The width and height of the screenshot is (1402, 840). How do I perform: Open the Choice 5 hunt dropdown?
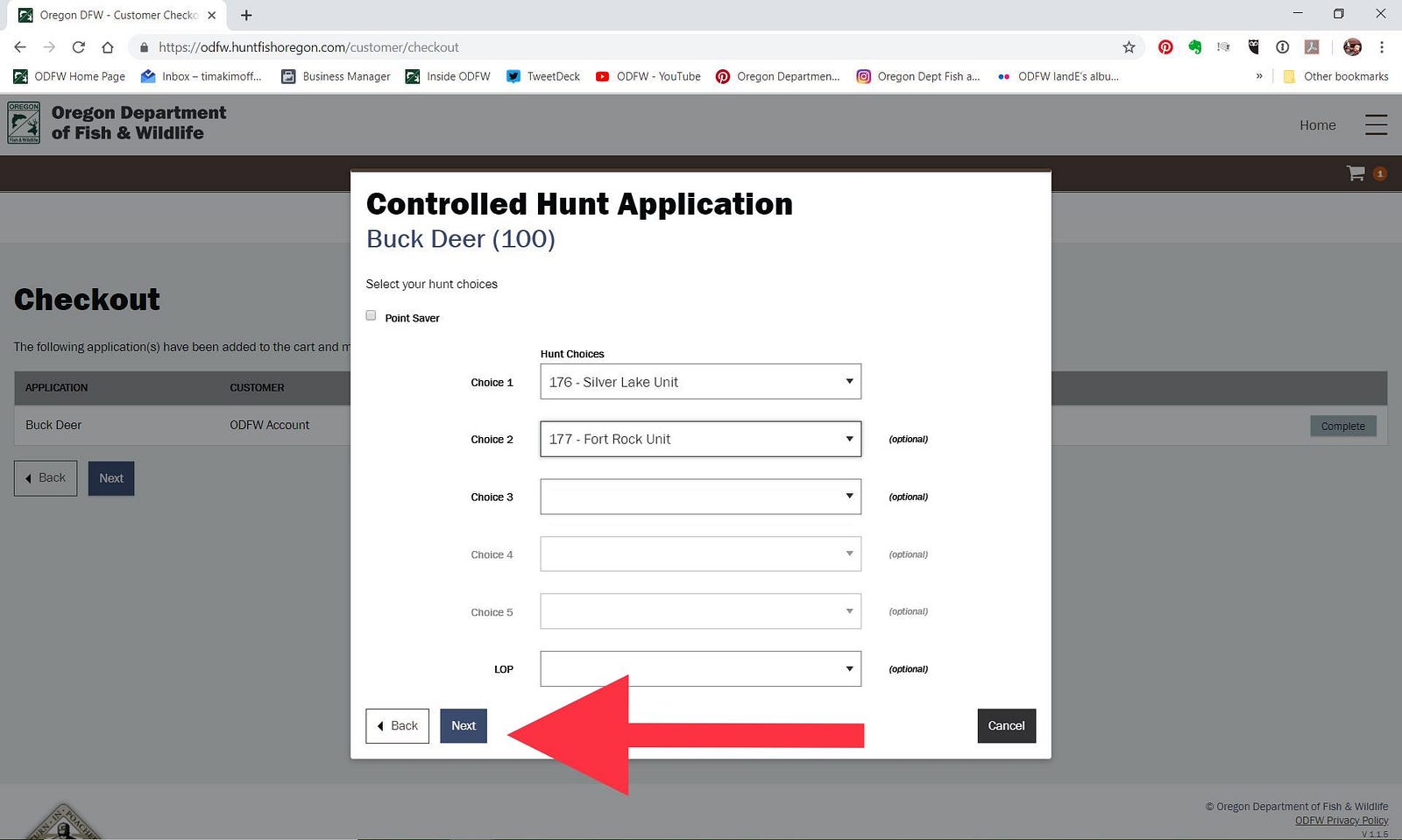click(700, 611)
